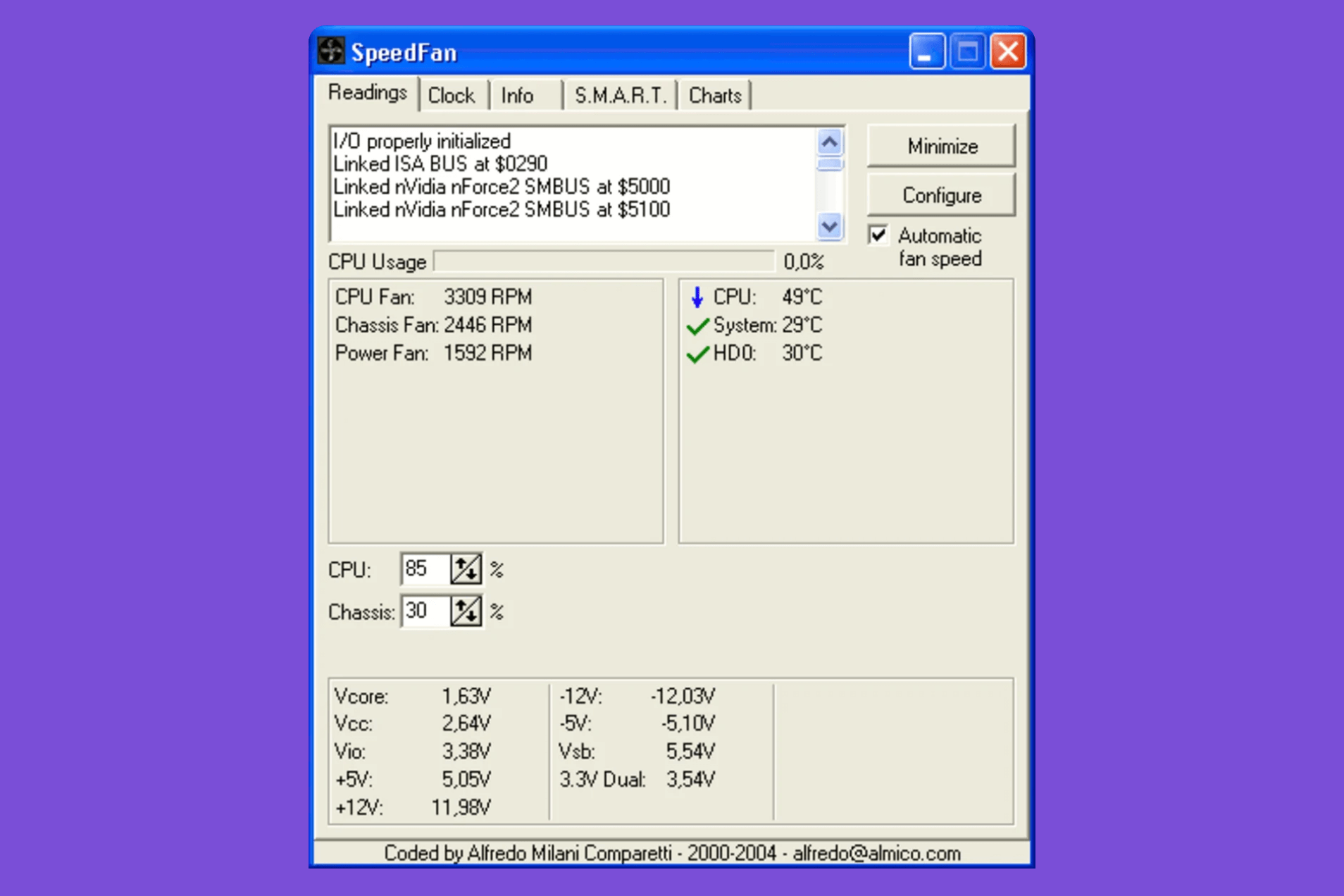Click the blue down arrow beside CPU temperature

click(697, 297)
